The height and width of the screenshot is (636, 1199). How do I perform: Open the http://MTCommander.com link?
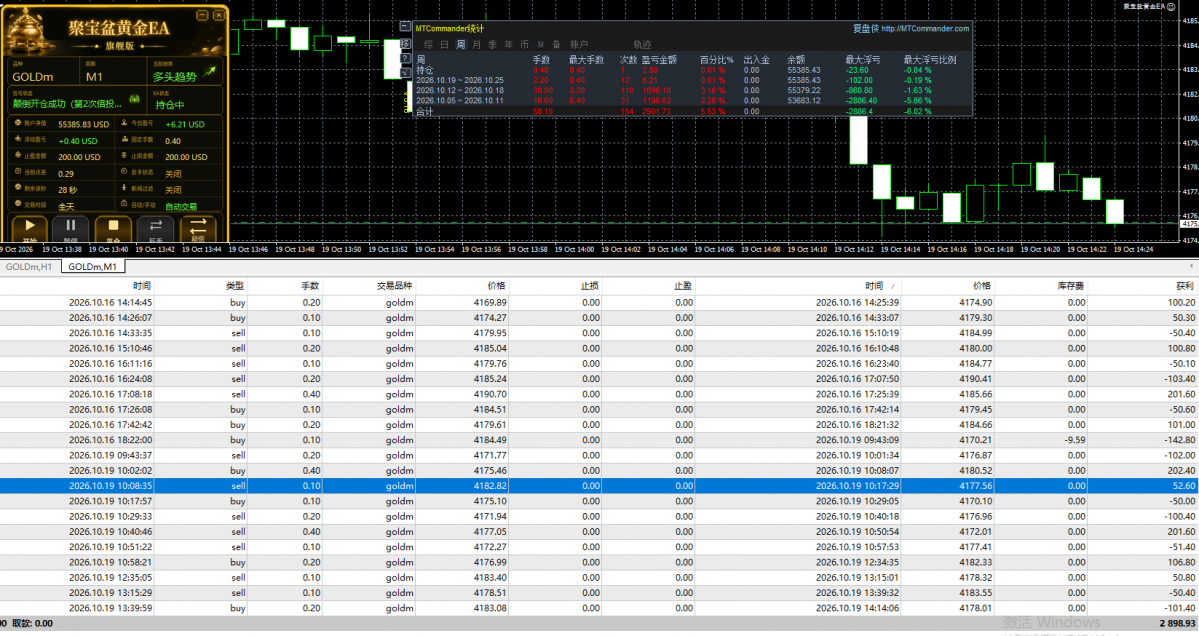924,28
